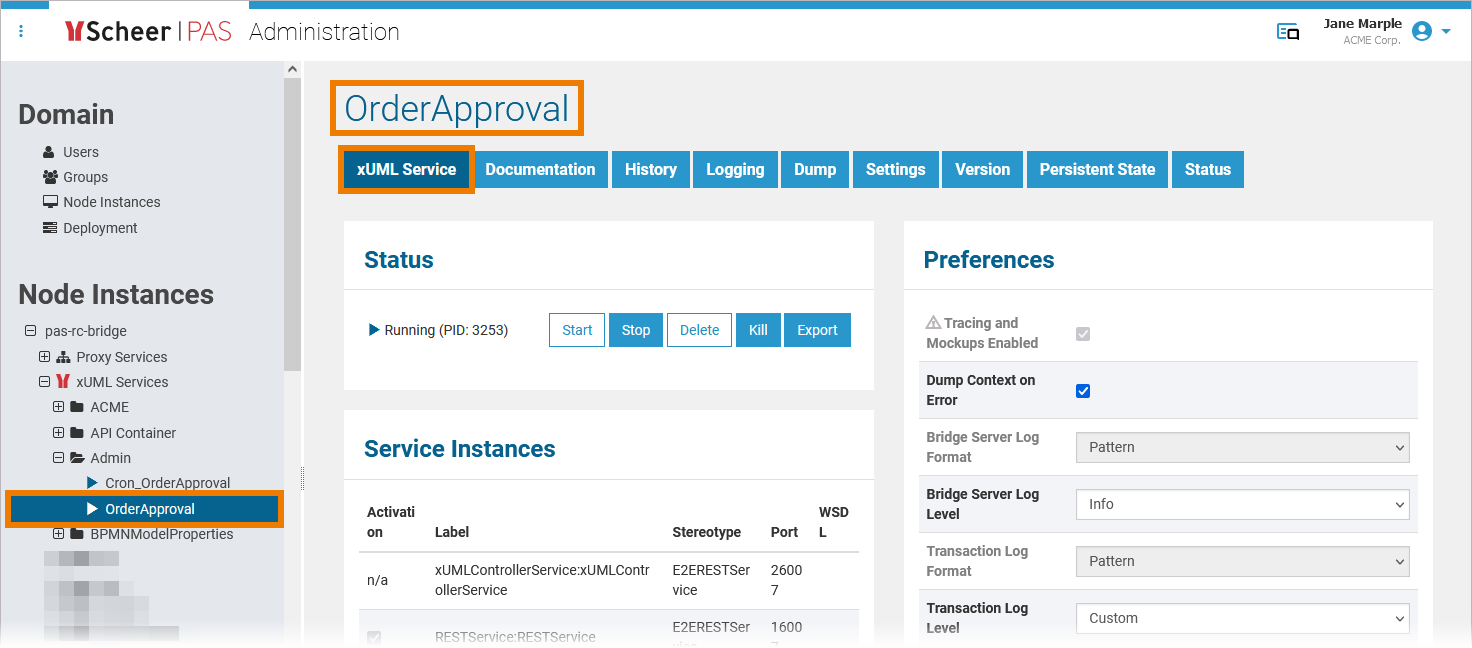Expand the API Container folder

58,433
